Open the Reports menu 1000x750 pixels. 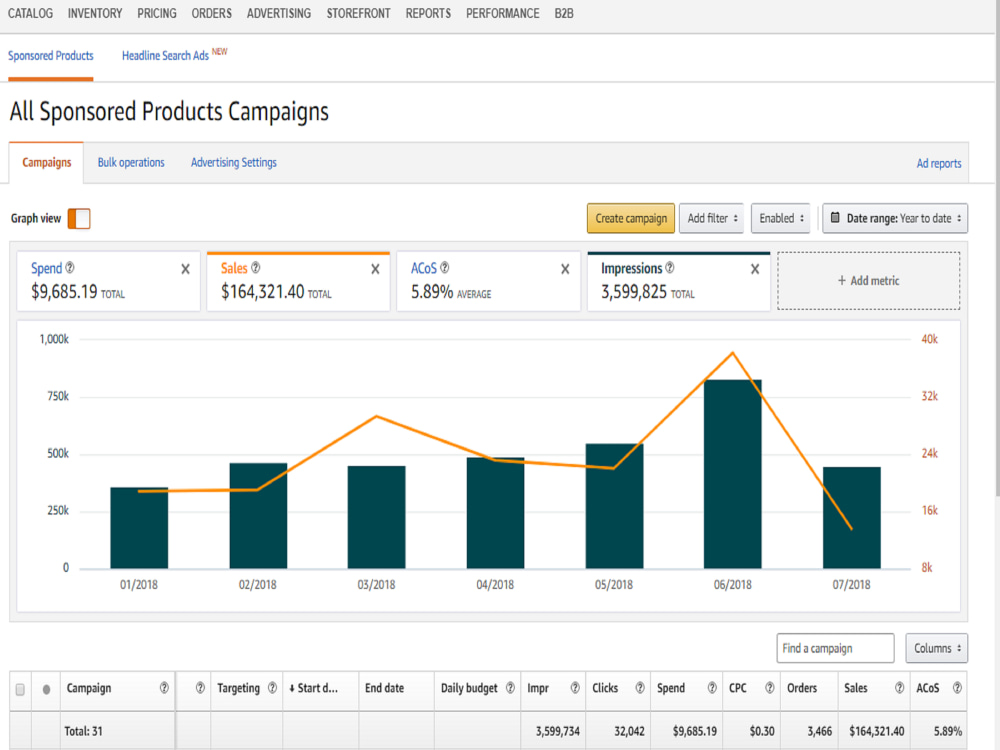tap(428, 13)
